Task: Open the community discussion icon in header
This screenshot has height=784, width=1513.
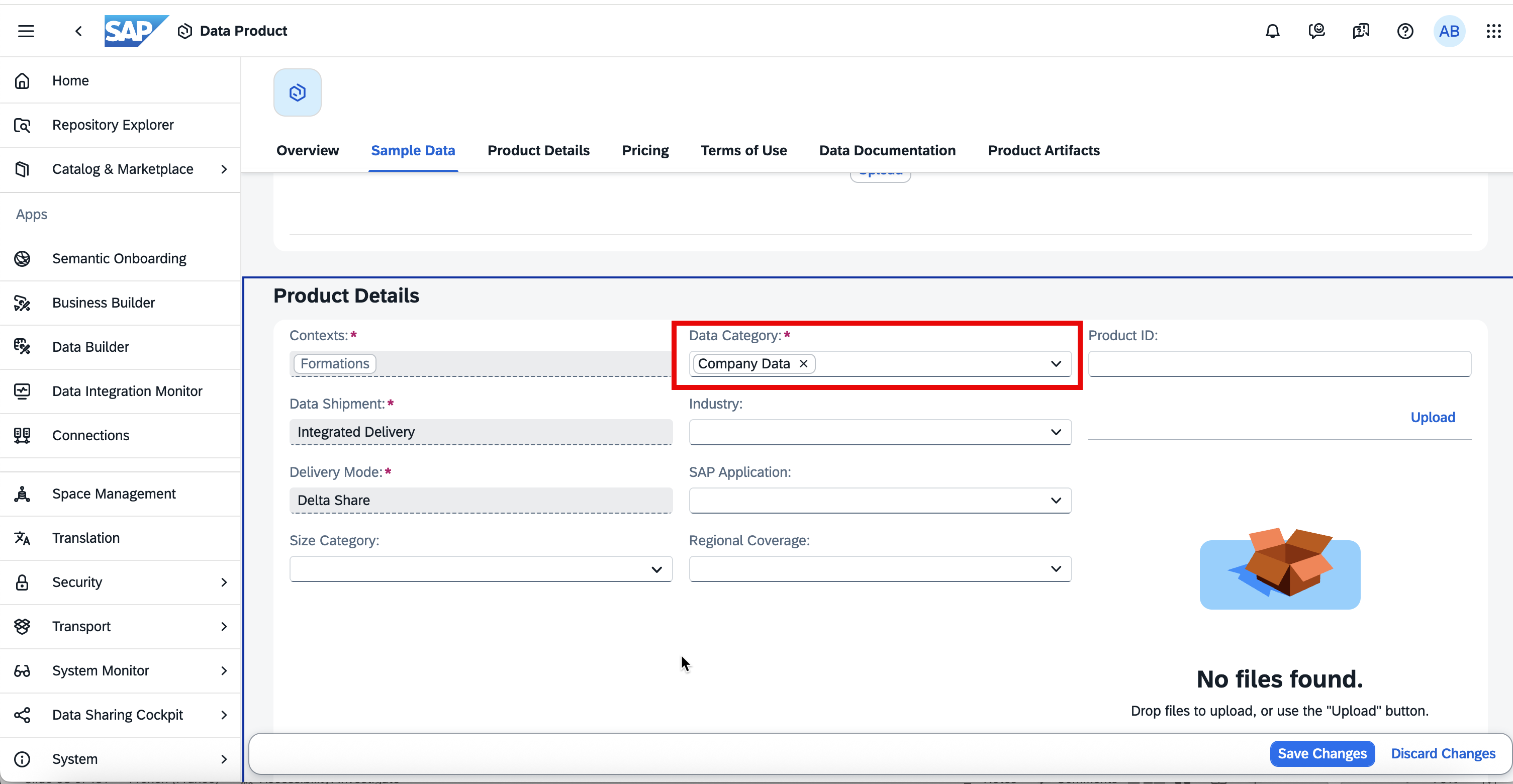Action: [x=1361, y=31]
